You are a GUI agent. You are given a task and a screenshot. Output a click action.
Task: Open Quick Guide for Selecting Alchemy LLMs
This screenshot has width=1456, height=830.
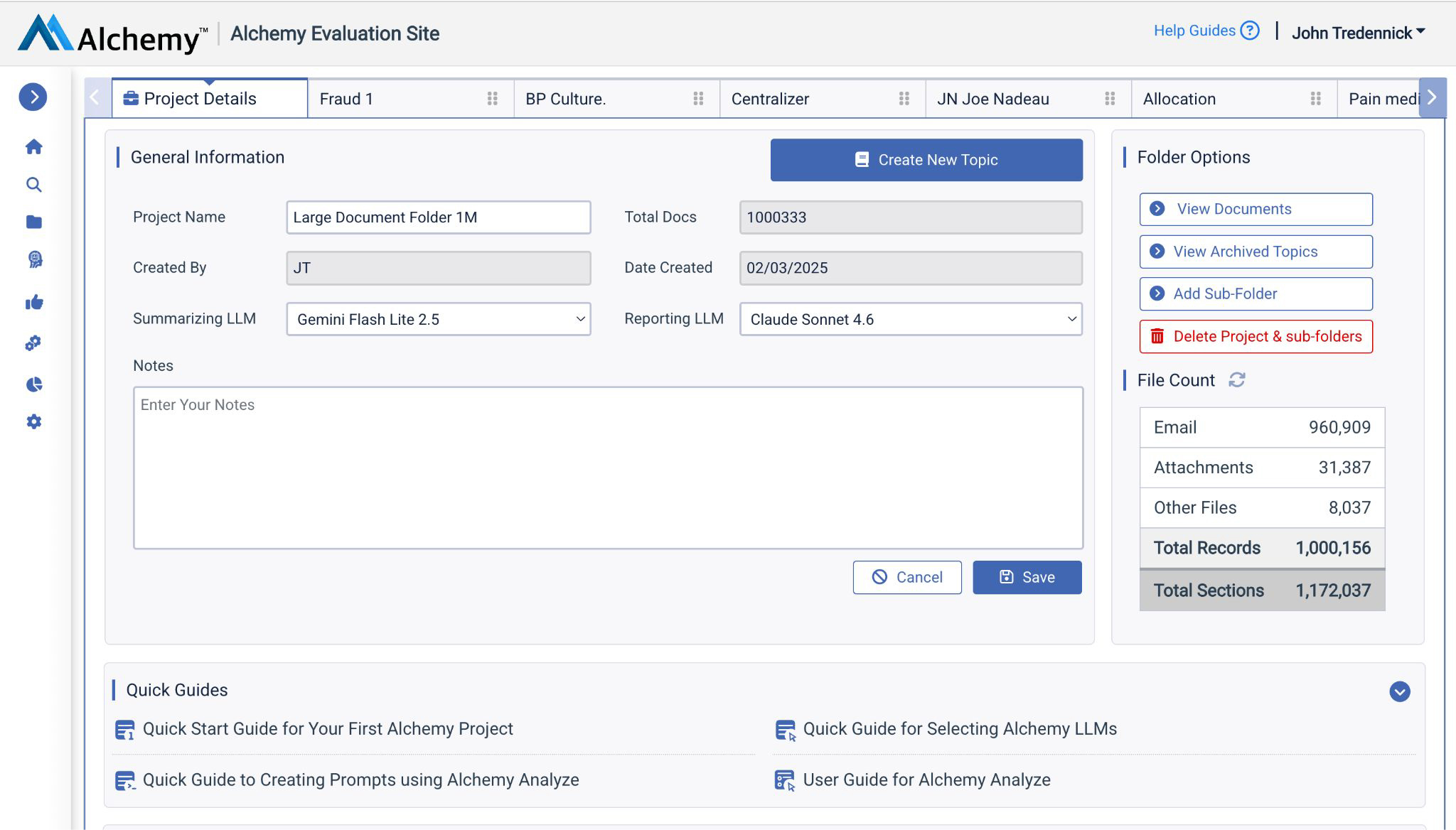[959, 729]
